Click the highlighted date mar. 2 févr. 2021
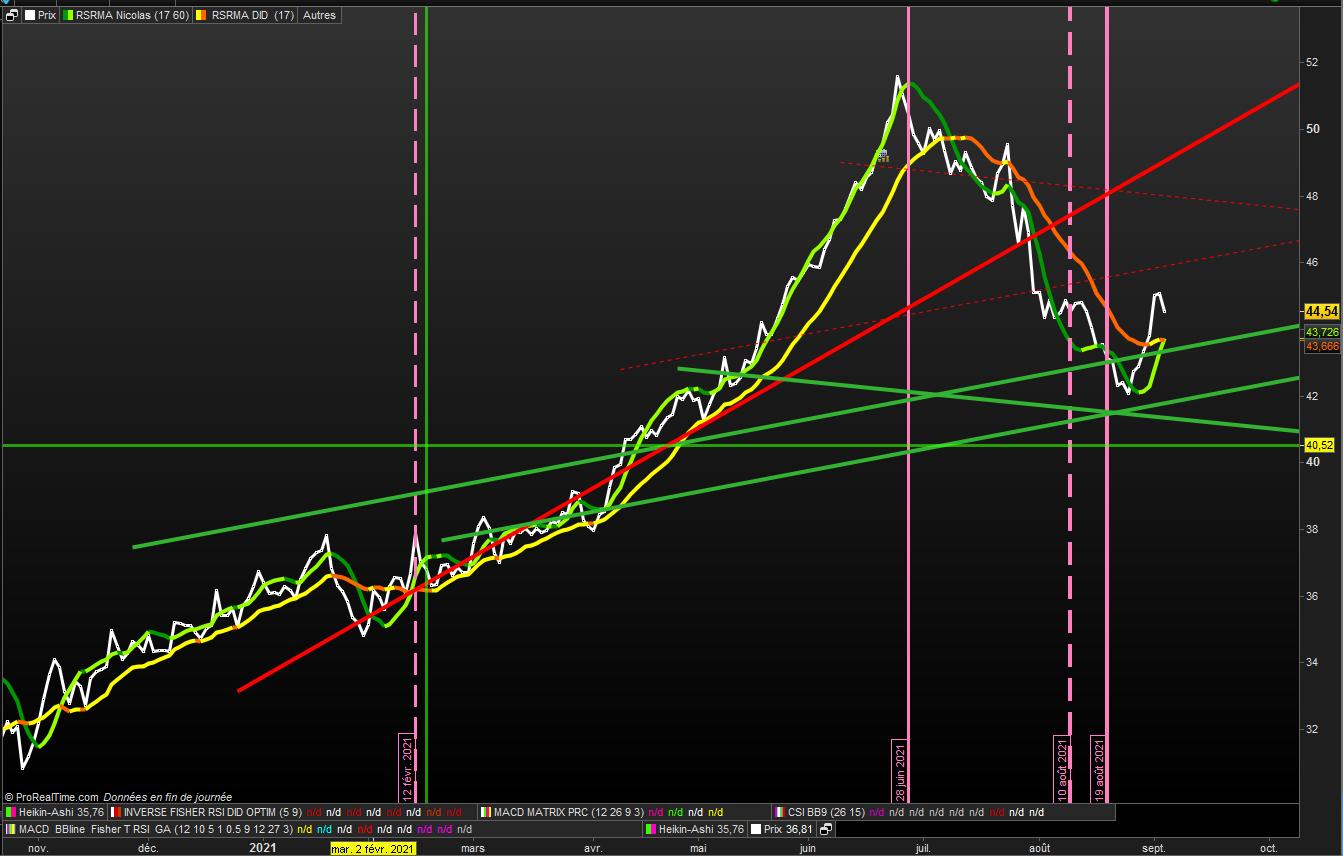The width and height of the screenshot is (1343, 856). [x=373, y=848]
